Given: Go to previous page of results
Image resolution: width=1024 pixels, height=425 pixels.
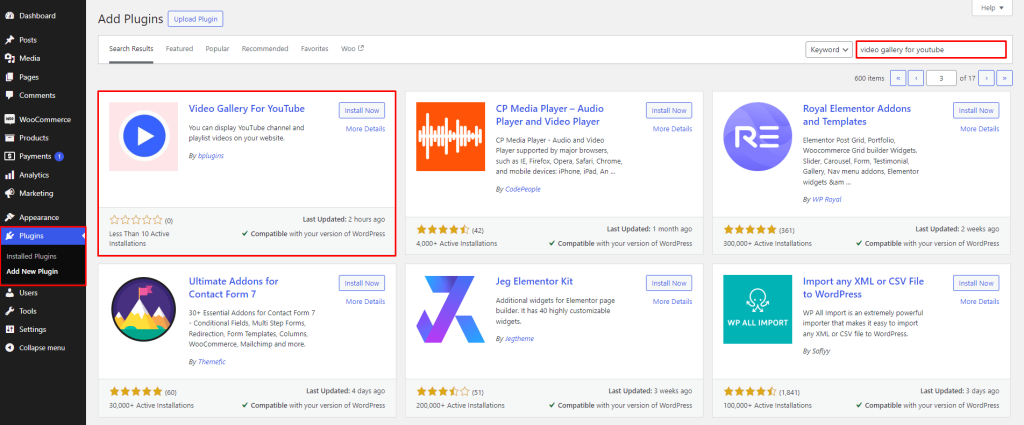Looking at the screenshot, I should [x=916, y=78].
